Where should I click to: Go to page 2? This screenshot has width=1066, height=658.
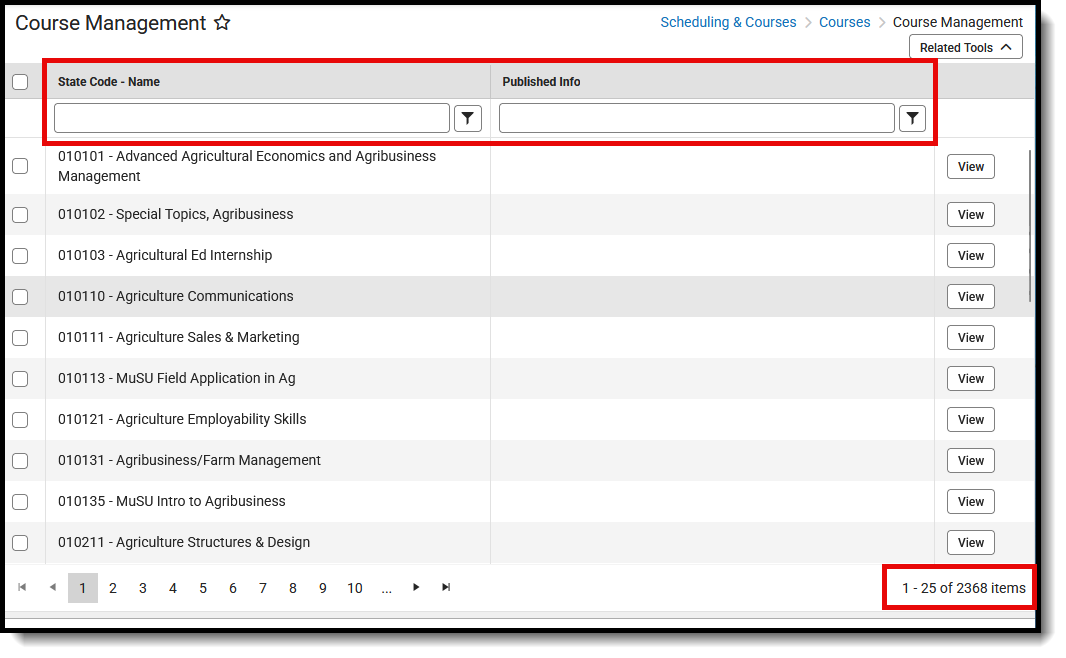click(x=113, y=588)
